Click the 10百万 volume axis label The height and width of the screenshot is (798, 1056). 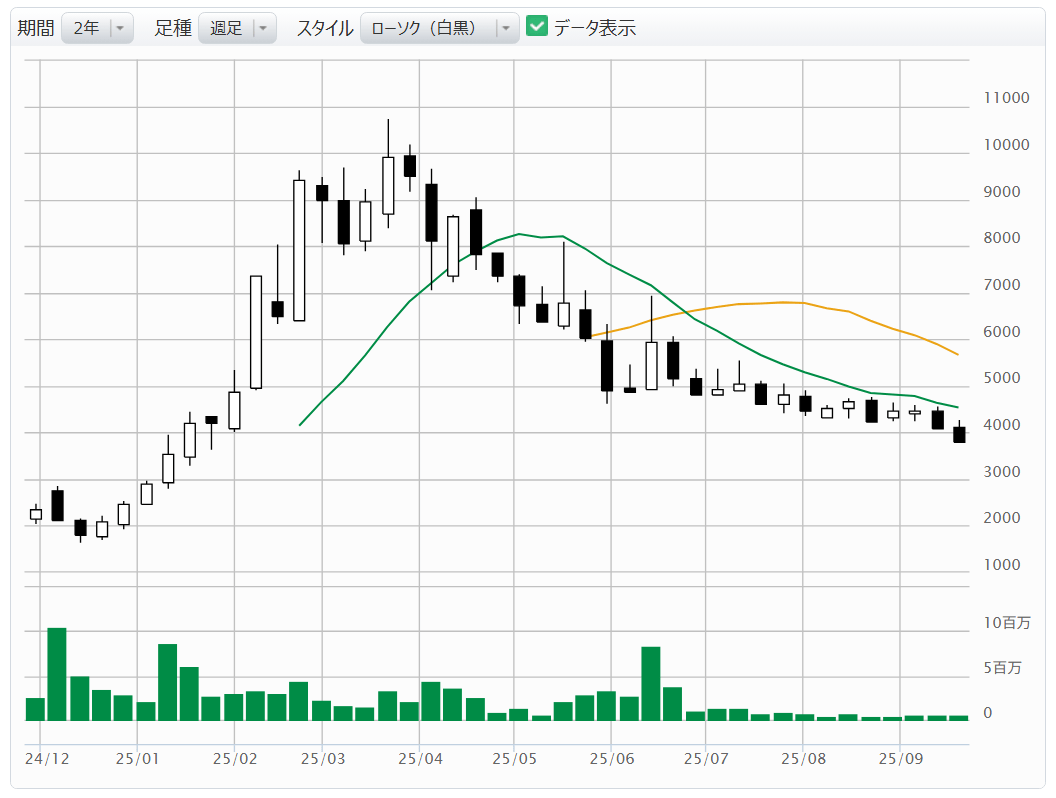[x=1006, y=623]
